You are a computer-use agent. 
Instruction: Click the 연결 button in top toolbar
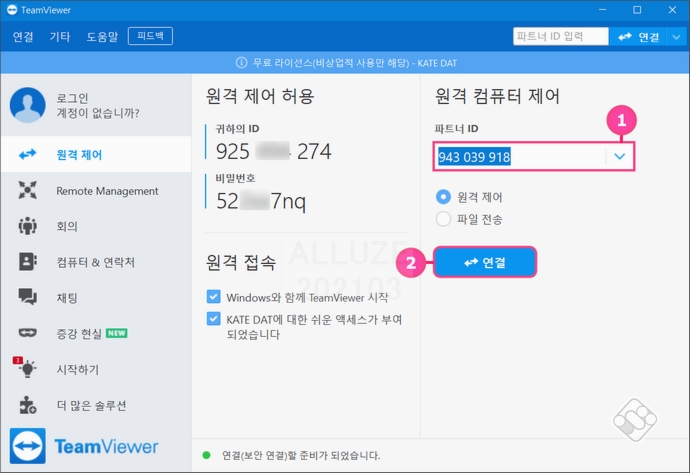[638, 37]
